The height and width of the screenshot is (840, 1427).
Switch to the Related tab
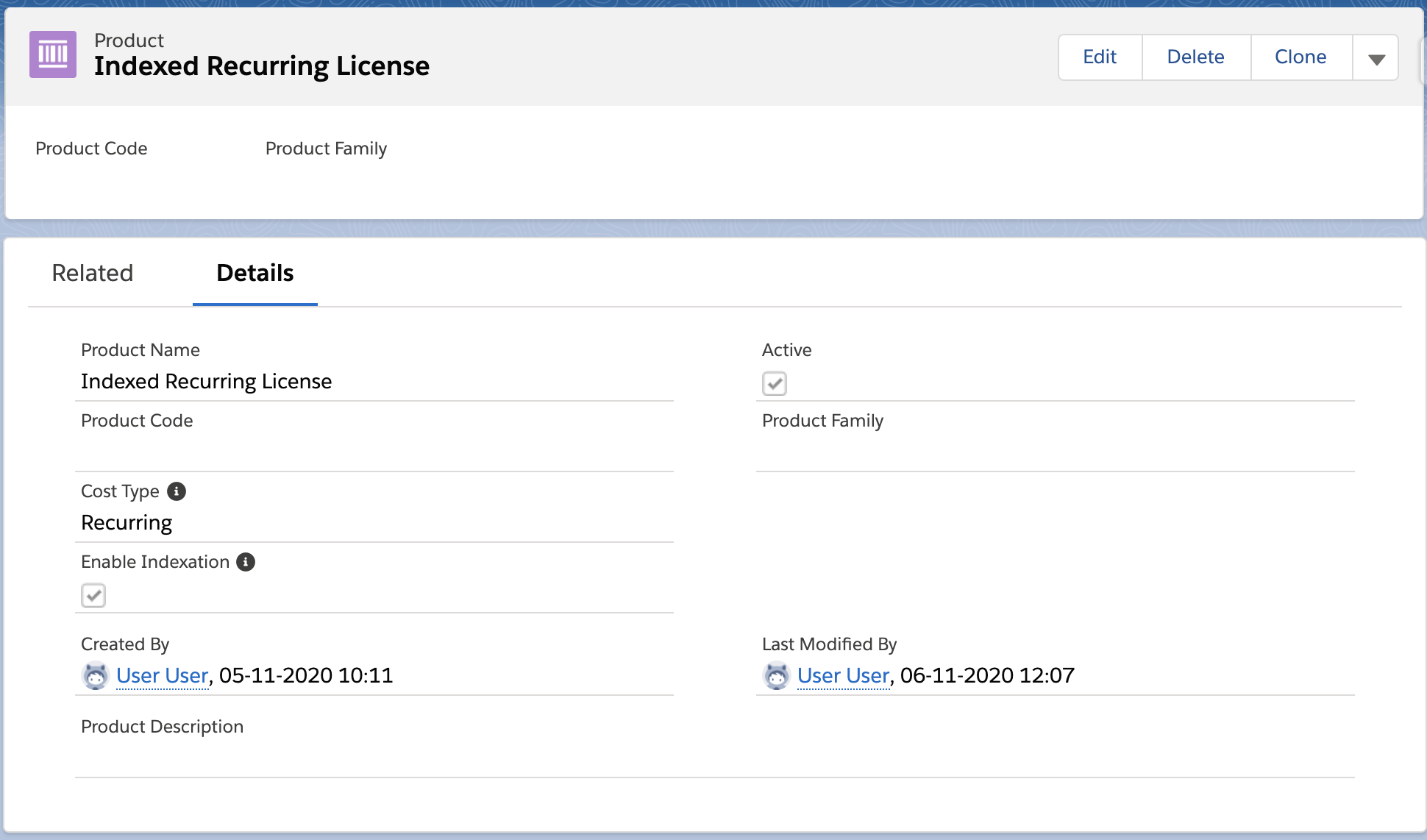click(93, 273)
